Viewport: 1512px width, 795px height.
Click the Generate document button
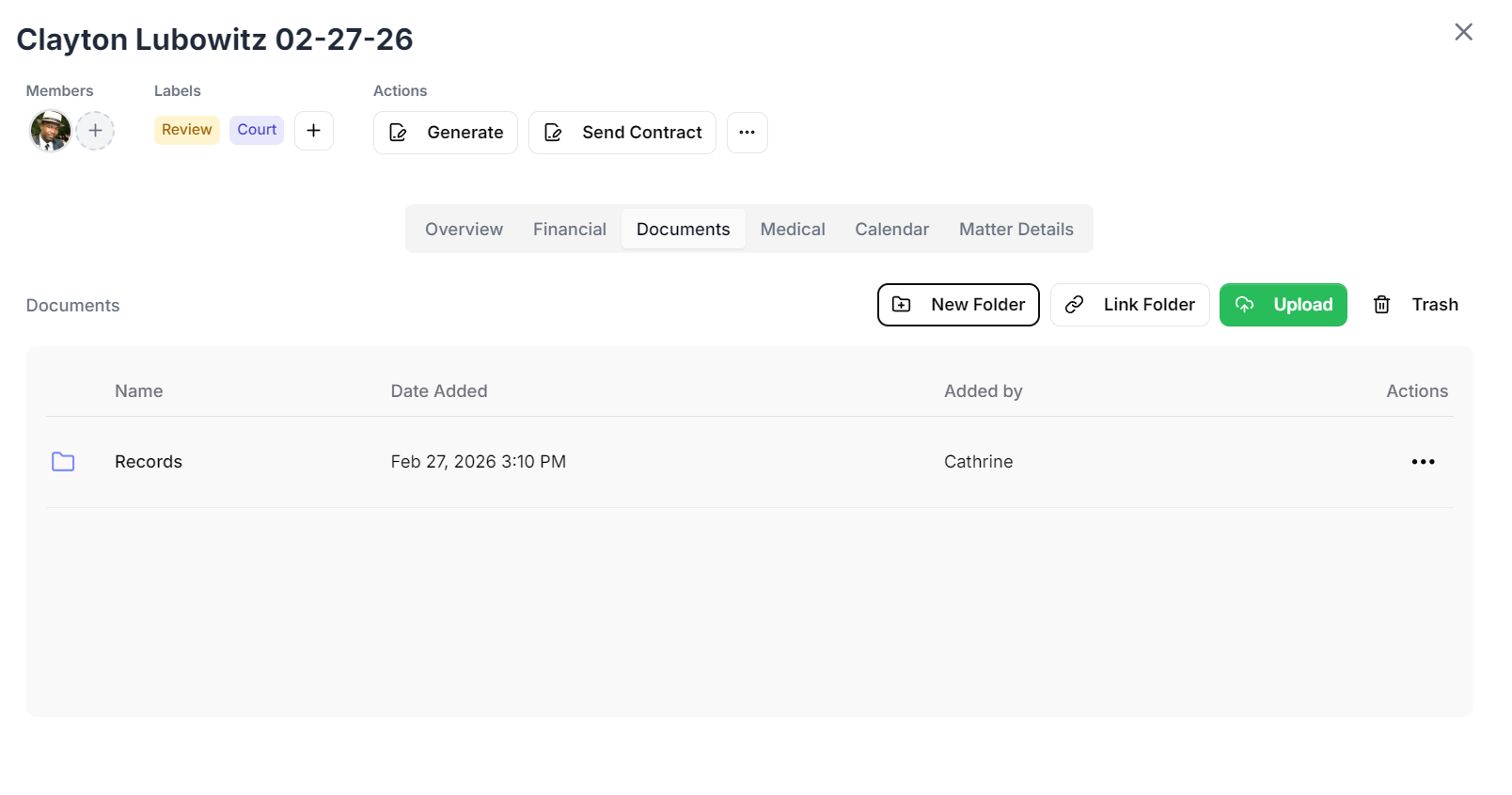(x=446, y=133)
